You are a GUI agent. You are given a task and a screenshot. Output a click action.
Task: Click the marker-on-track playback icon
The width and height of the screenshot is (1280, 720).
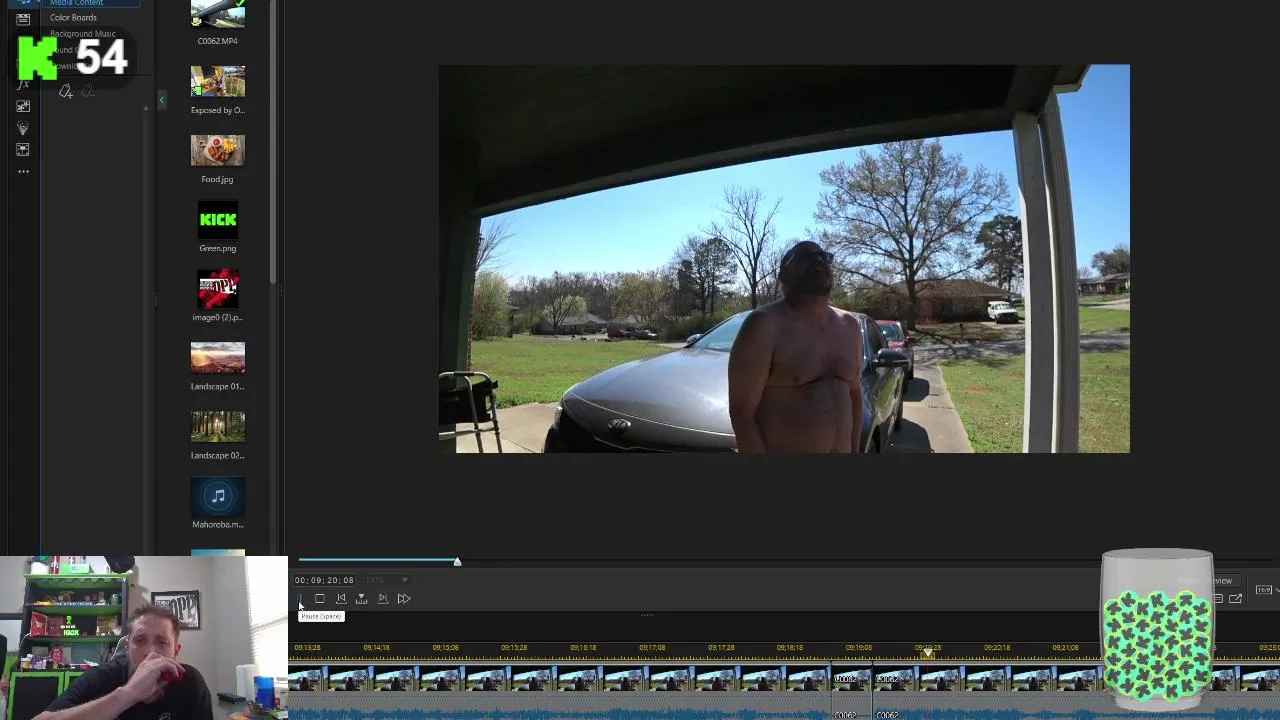362,598
